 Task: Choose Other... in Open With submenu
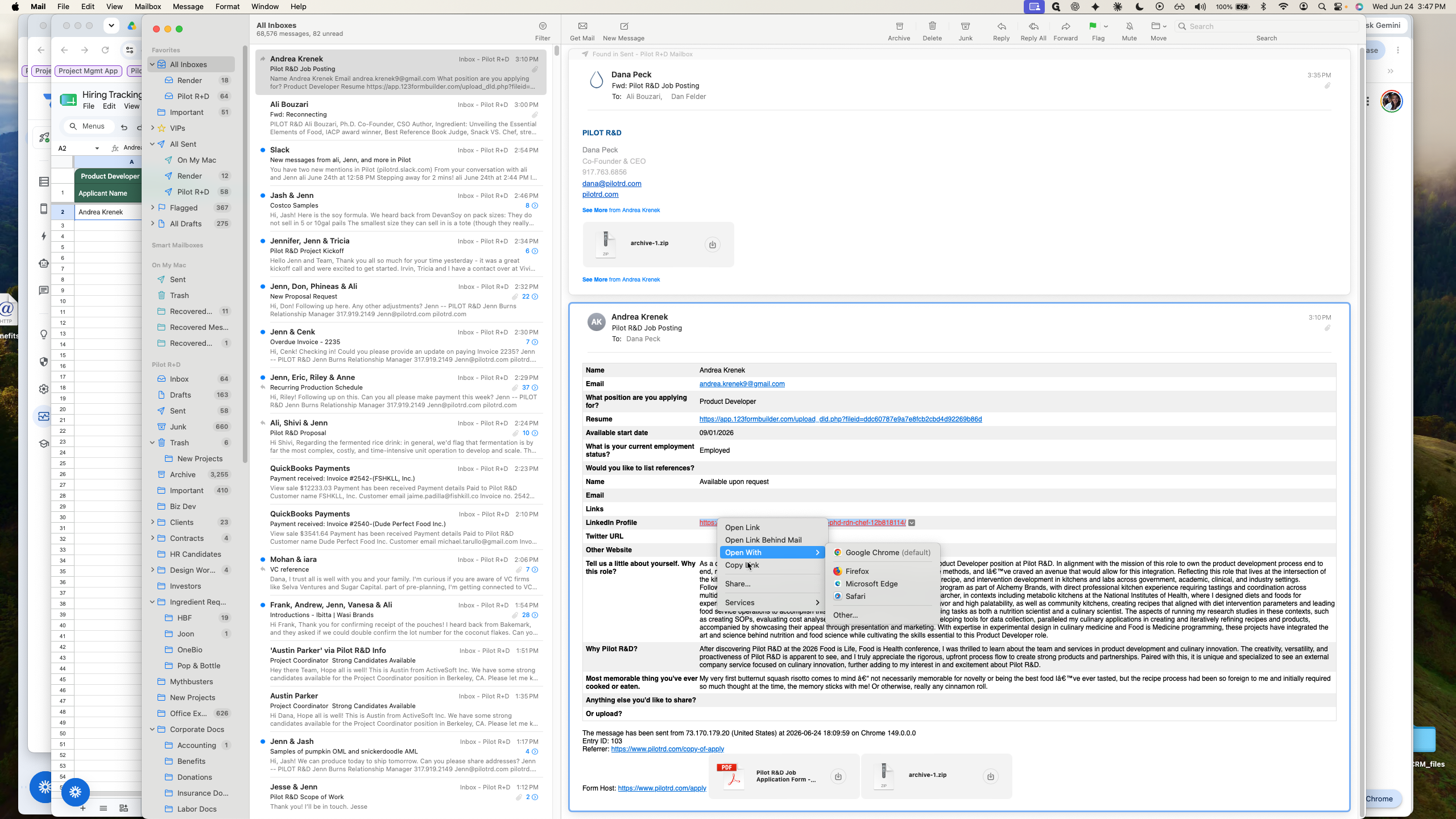click(x=882, y=615)
